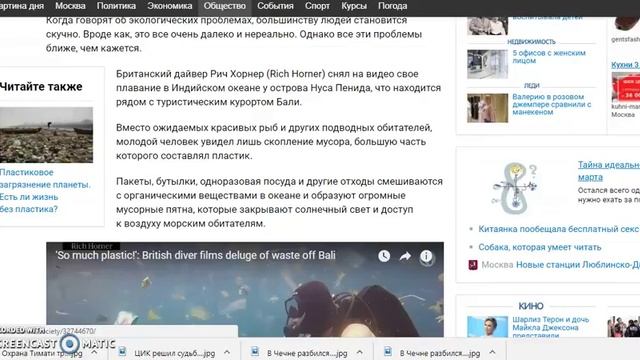
Task: Open 'Шарлиз Терон и дочь Майкла Джексона' link
Action: click(x=551, y=327)
